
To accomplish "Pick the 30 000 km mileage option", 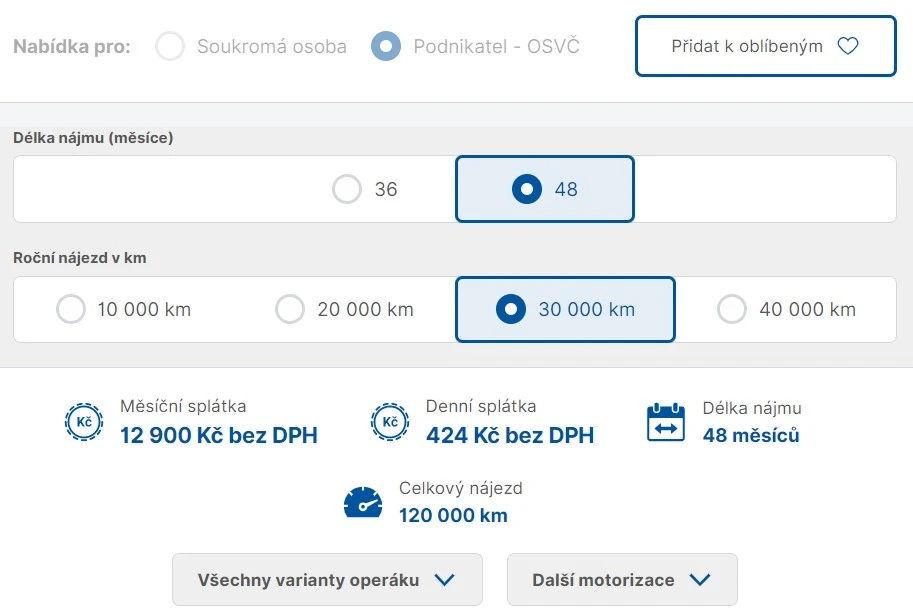I will [565, 309].
